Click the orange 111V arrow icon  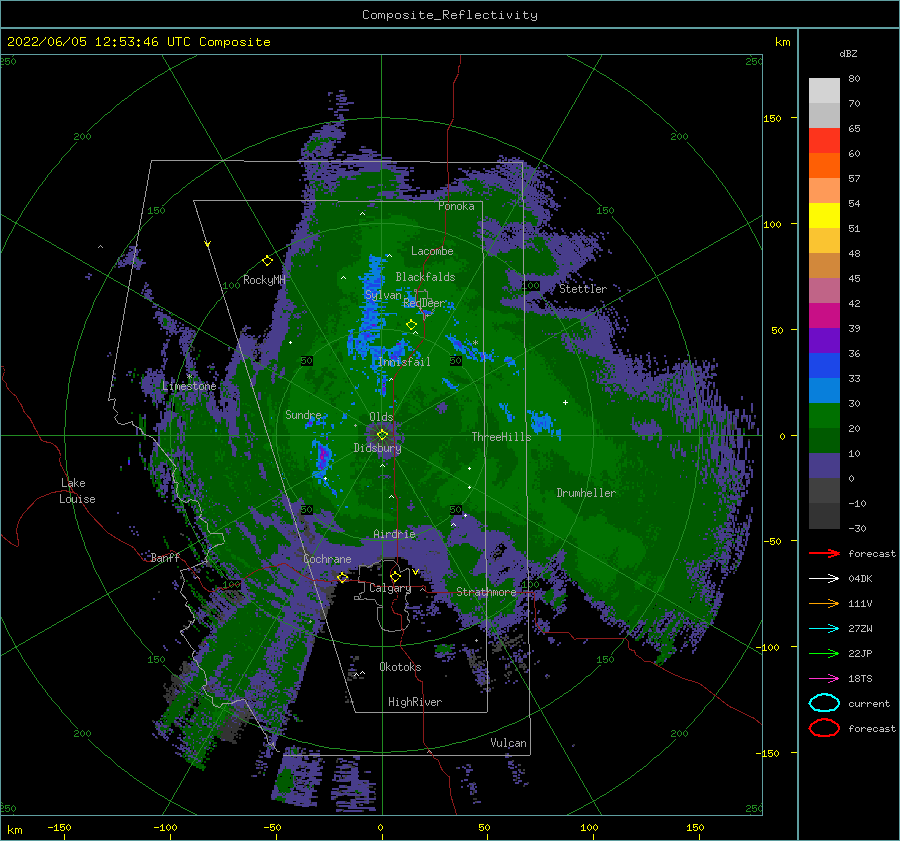point(824,603)
